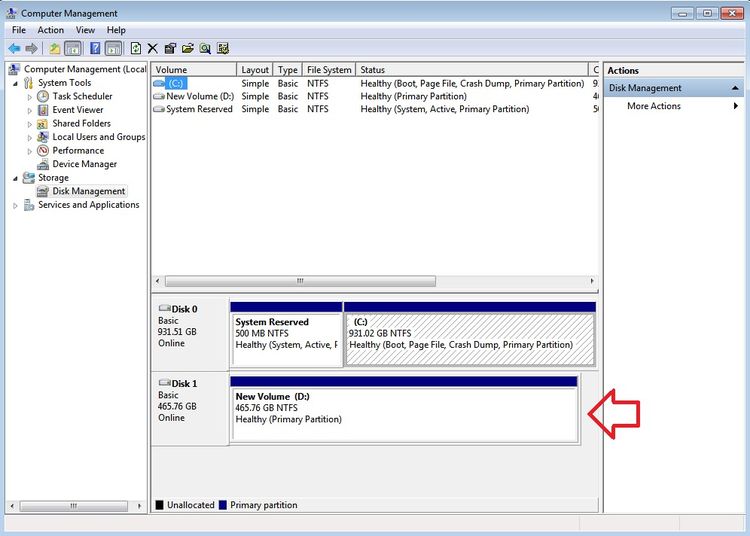Expand the Task Scheduler tree node
Viewport: 750px width, 536px height.
30,97
